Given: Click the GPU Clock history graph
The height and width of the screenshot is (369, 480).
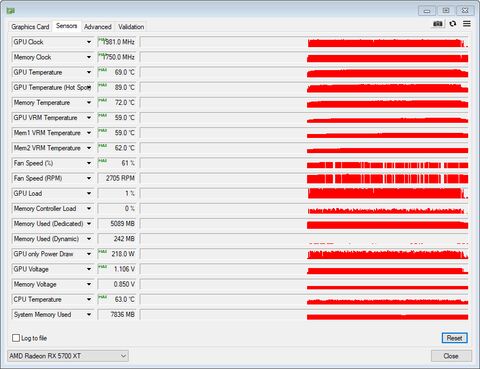Looking at the screenshot, I should click(304, 42).
